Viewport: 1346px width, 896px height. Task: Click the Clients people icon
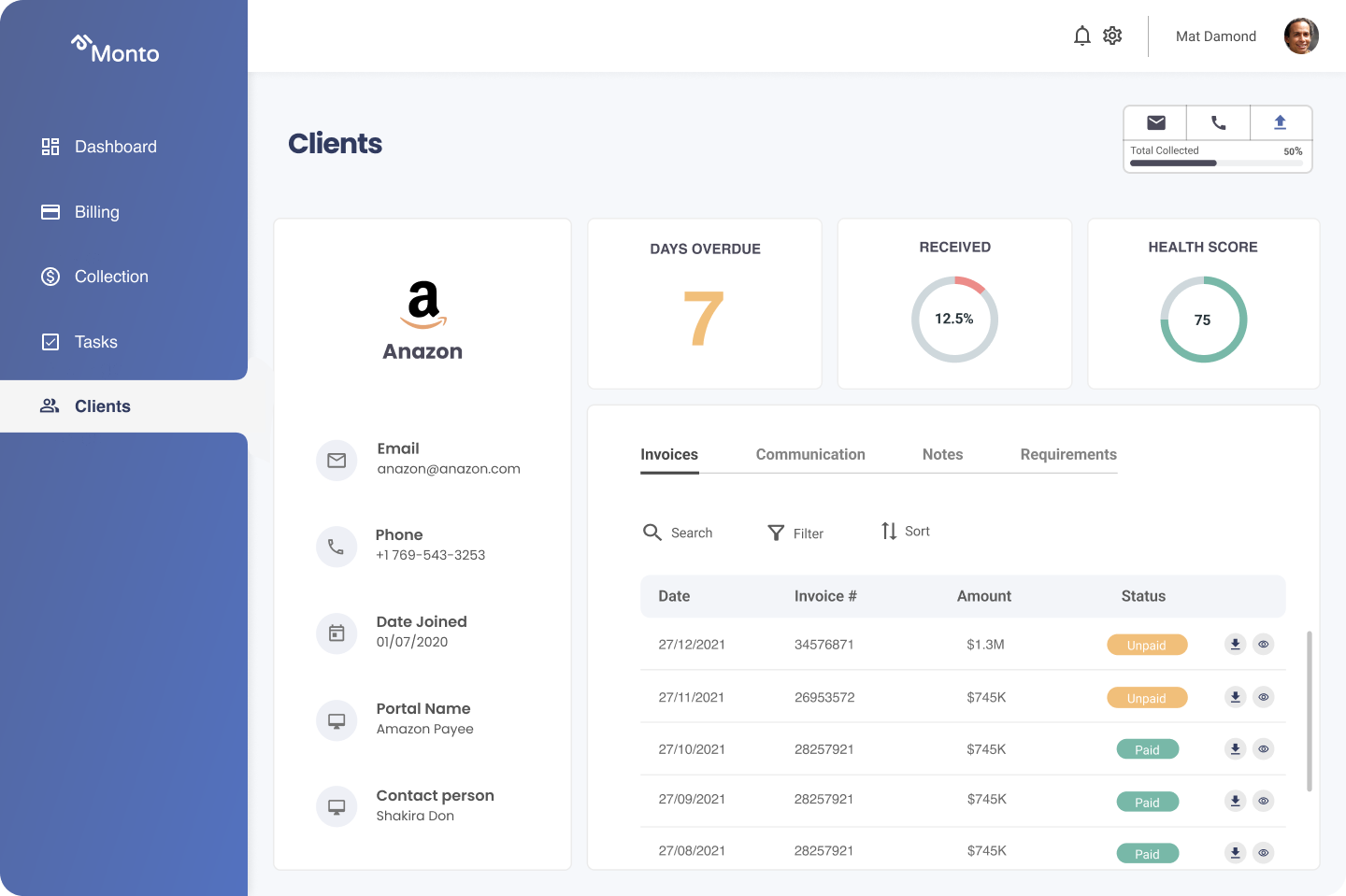(50, 405)
